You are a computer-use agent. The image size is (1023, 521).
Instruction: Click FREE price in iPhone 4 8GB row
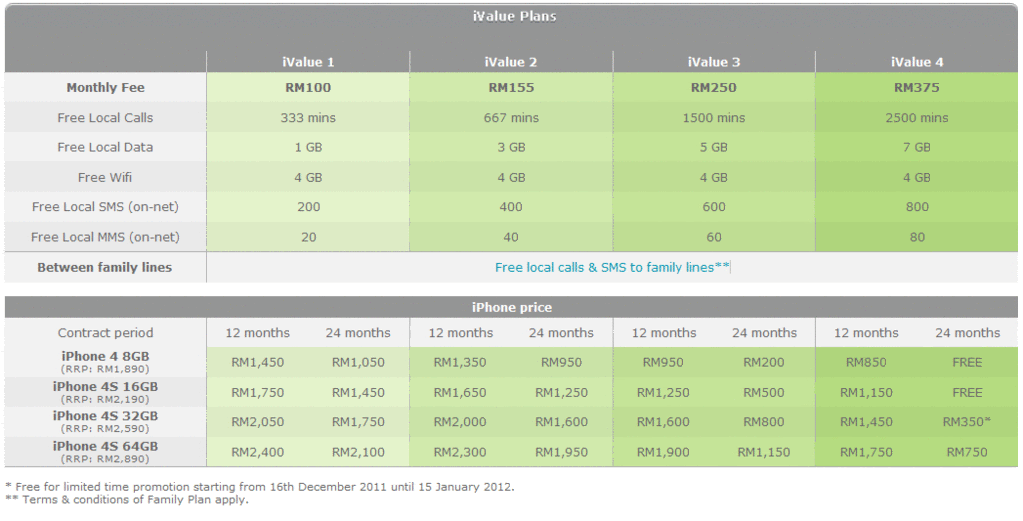pyautogui.click(x=967, y=363)
